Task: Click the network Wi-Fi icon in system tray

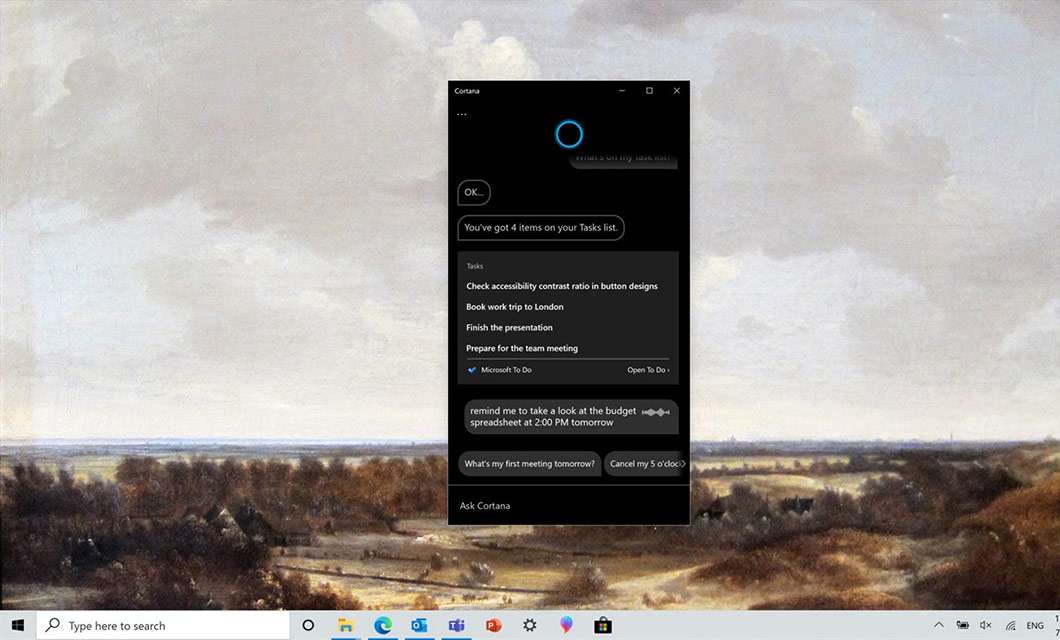Action: [x=1010, y=626]
